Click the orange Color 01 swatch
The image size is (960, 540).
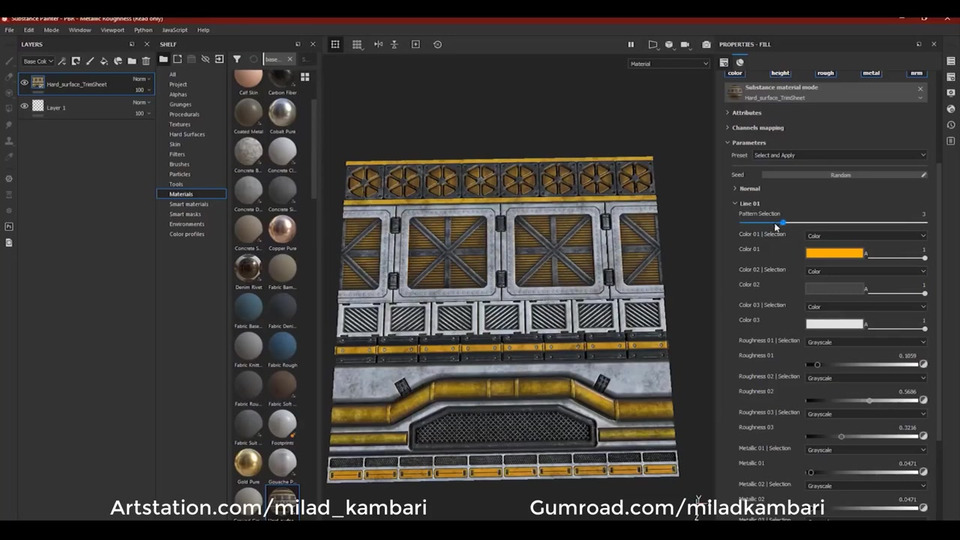pos(834,253)
